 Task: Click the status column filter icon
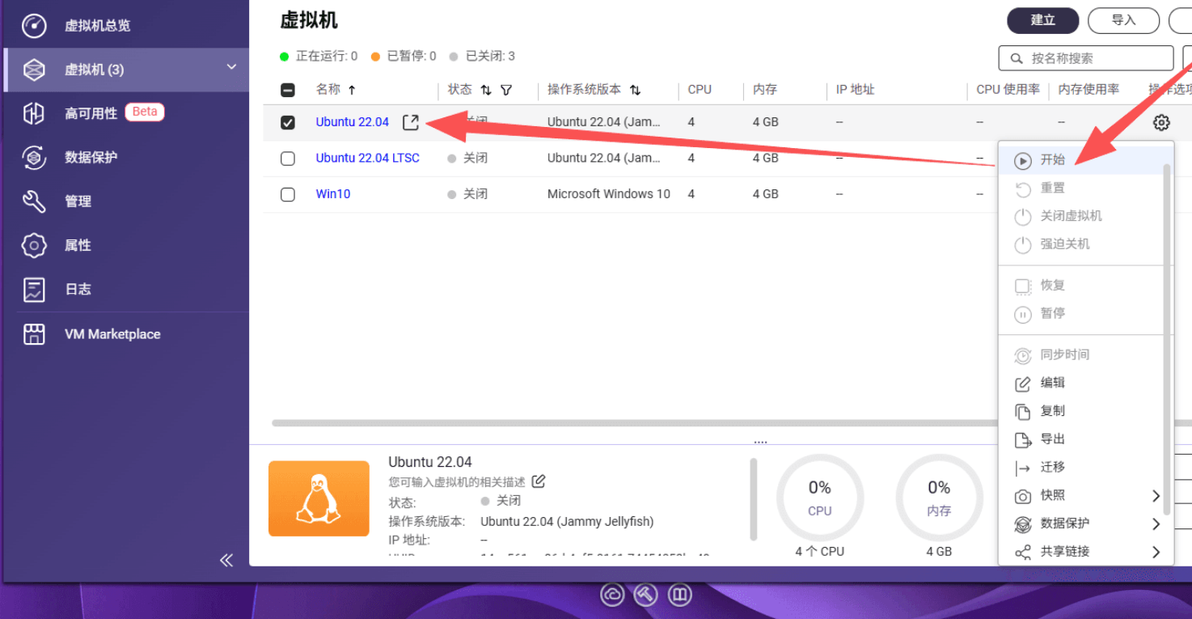click(506, 90)
